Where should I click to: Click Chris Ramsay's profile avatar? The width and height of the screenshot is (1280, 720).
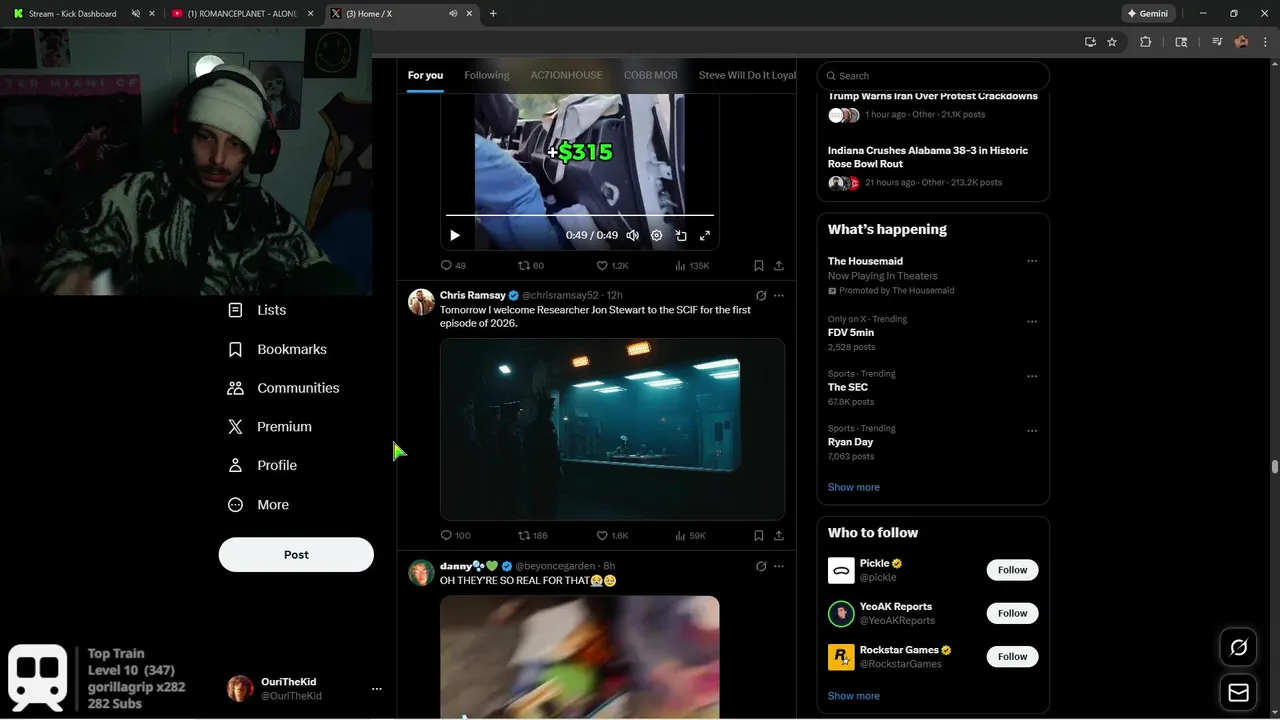pos(421,302)
